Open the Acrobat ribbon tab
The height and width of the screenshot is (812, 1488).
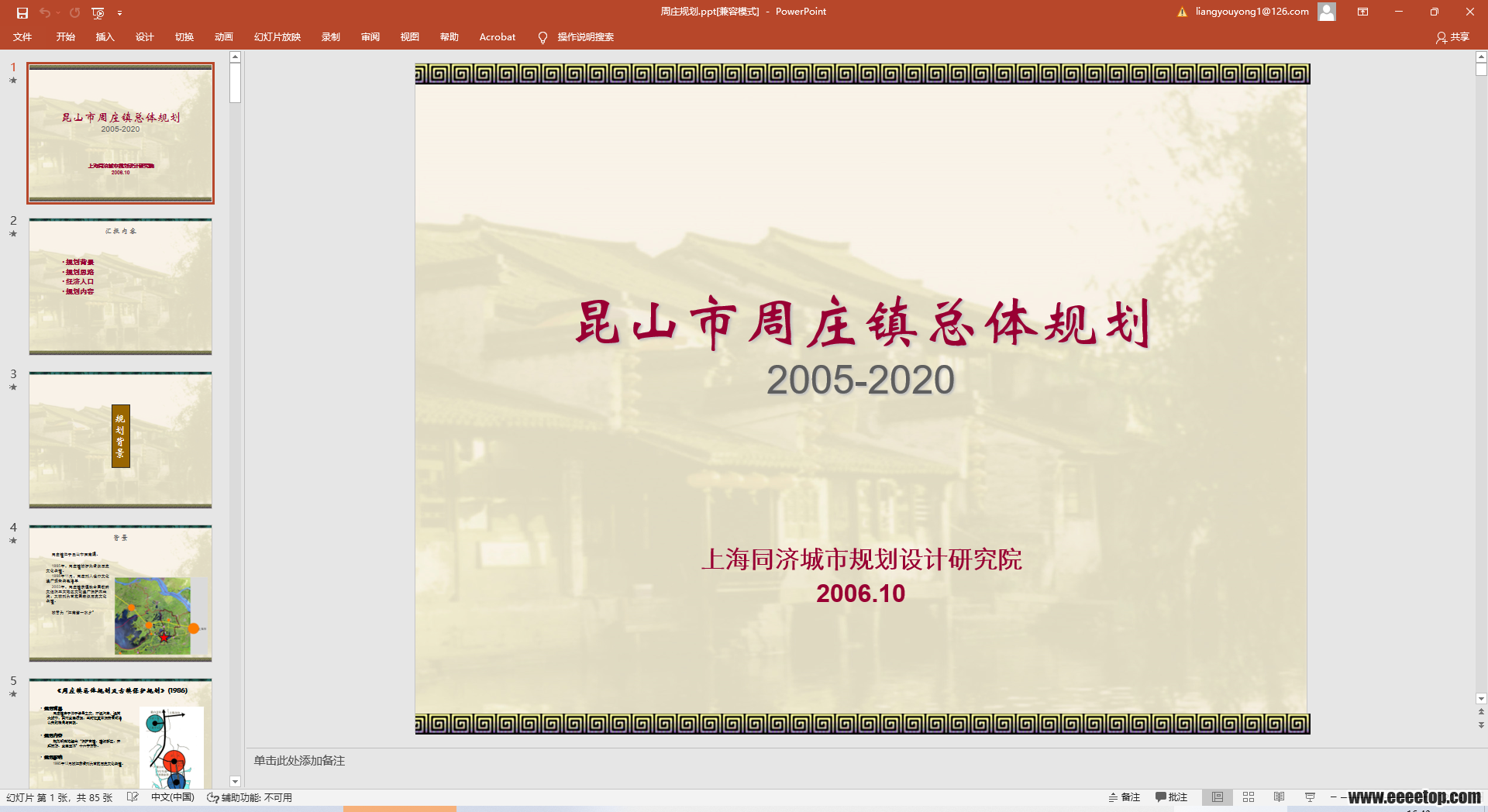coord(498,36)
